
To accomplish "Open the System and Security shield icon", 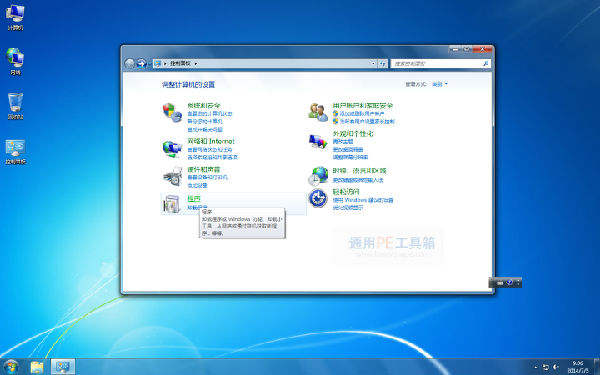I will point(172,112).
